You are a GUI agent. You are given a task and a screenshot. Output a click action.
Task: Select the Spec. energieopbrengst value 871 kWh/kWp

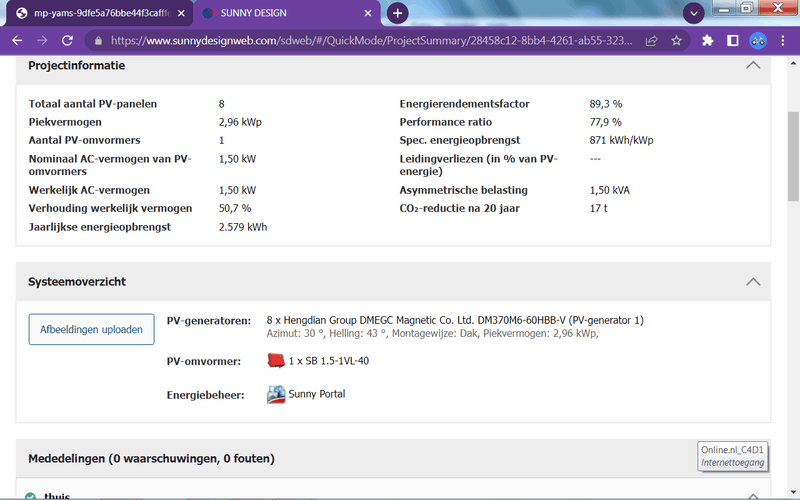coord(621,140)
